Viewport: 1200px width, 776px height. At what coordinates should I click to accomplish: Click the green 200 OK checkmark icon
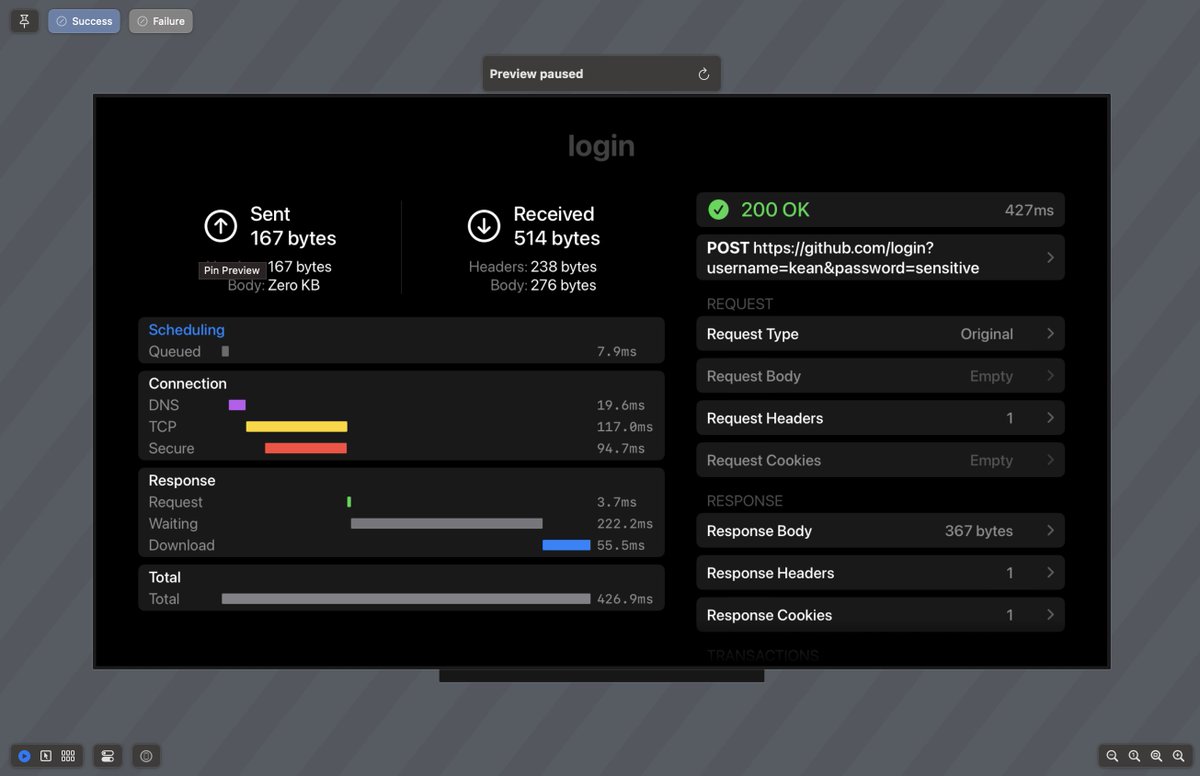[x=718, y=210]
